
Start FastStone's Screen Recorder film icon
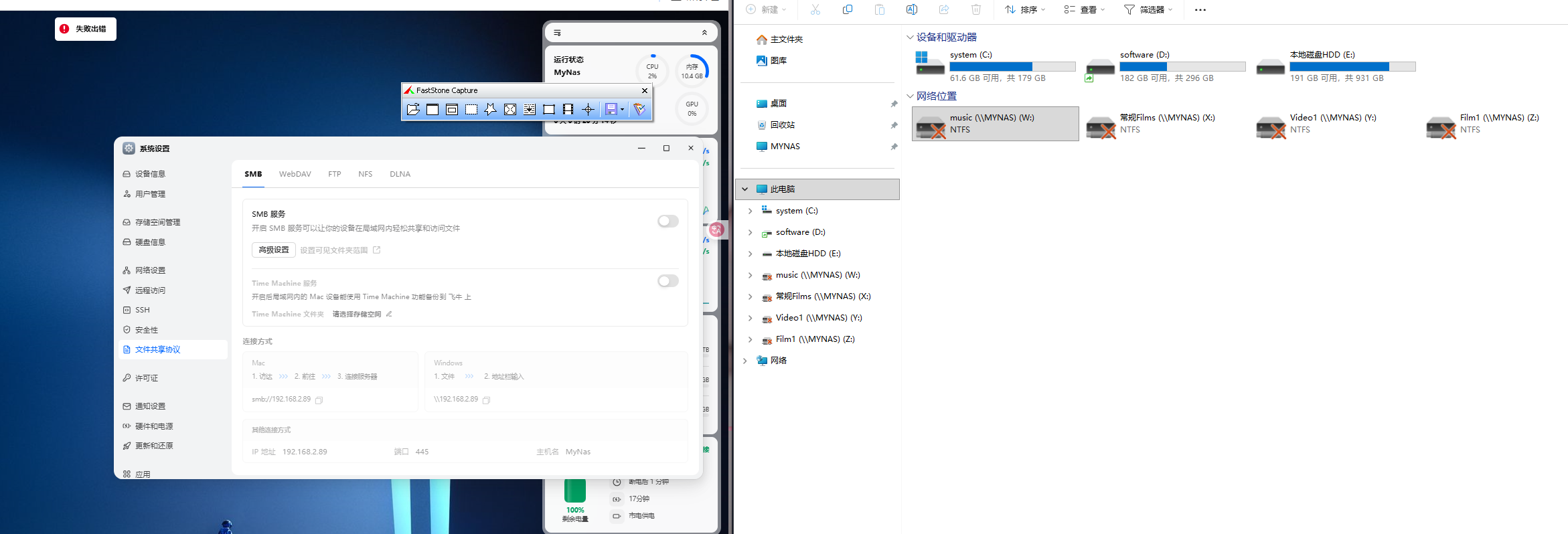(x=568, y=109)
